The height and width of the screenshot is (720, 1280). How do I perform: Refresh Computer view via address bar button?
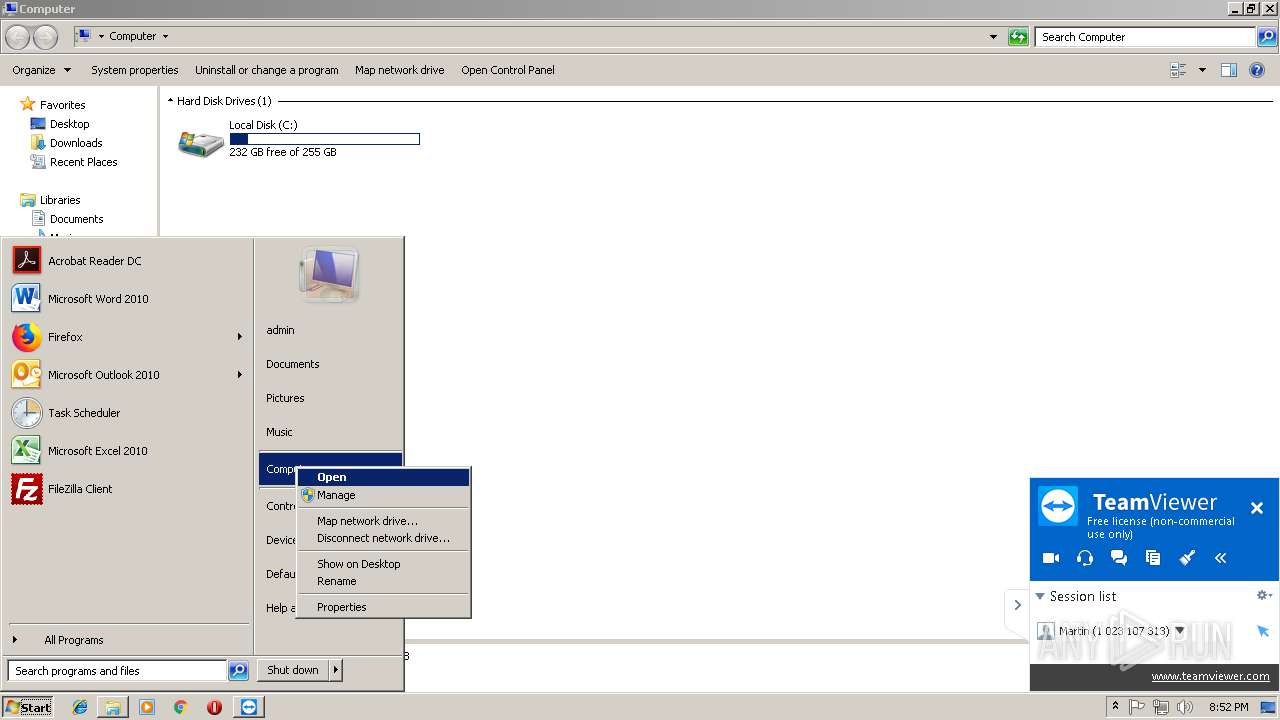coord(1018,37)
